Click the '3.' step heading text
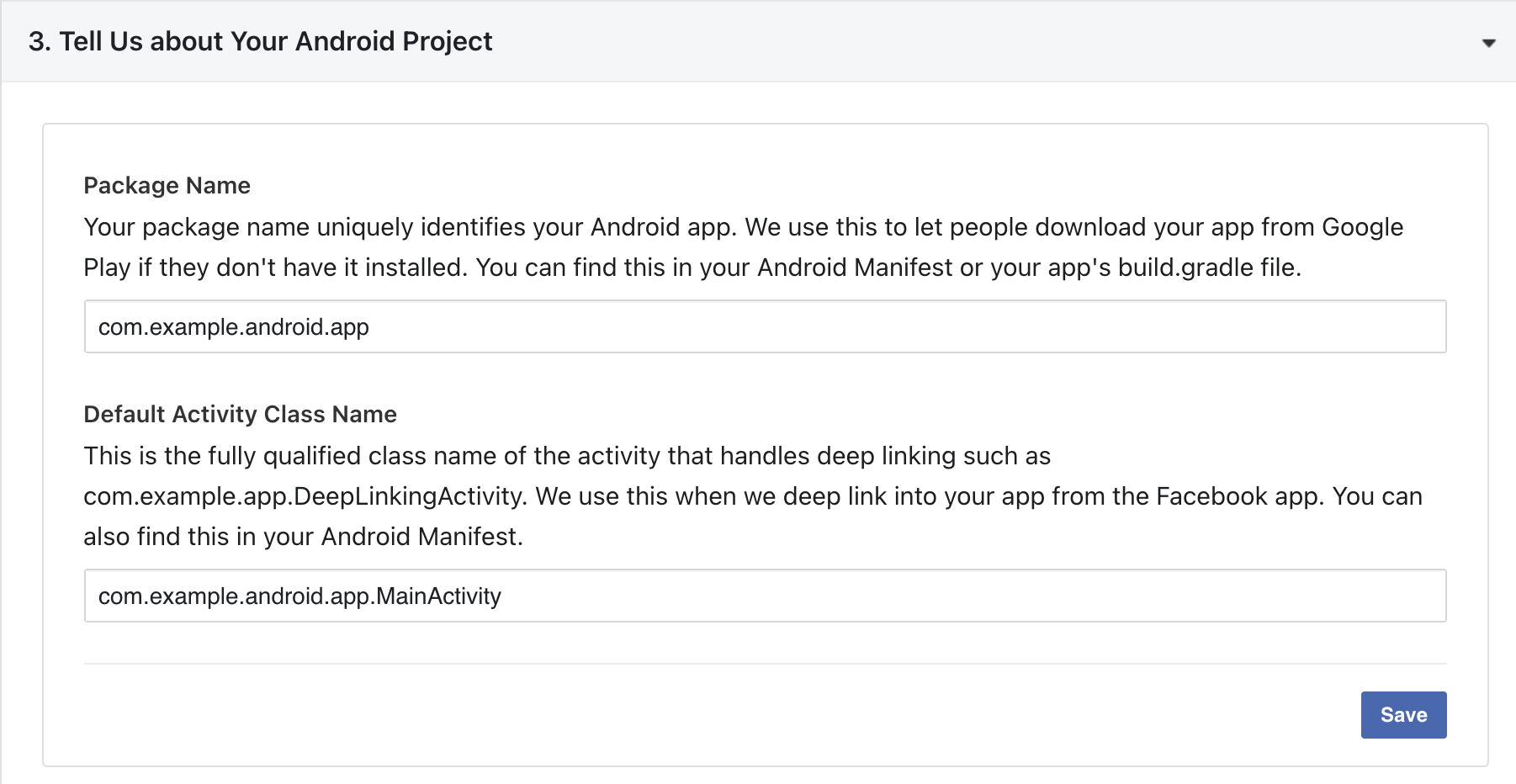This screenshot has height=784, width=1516. [40, 40]
